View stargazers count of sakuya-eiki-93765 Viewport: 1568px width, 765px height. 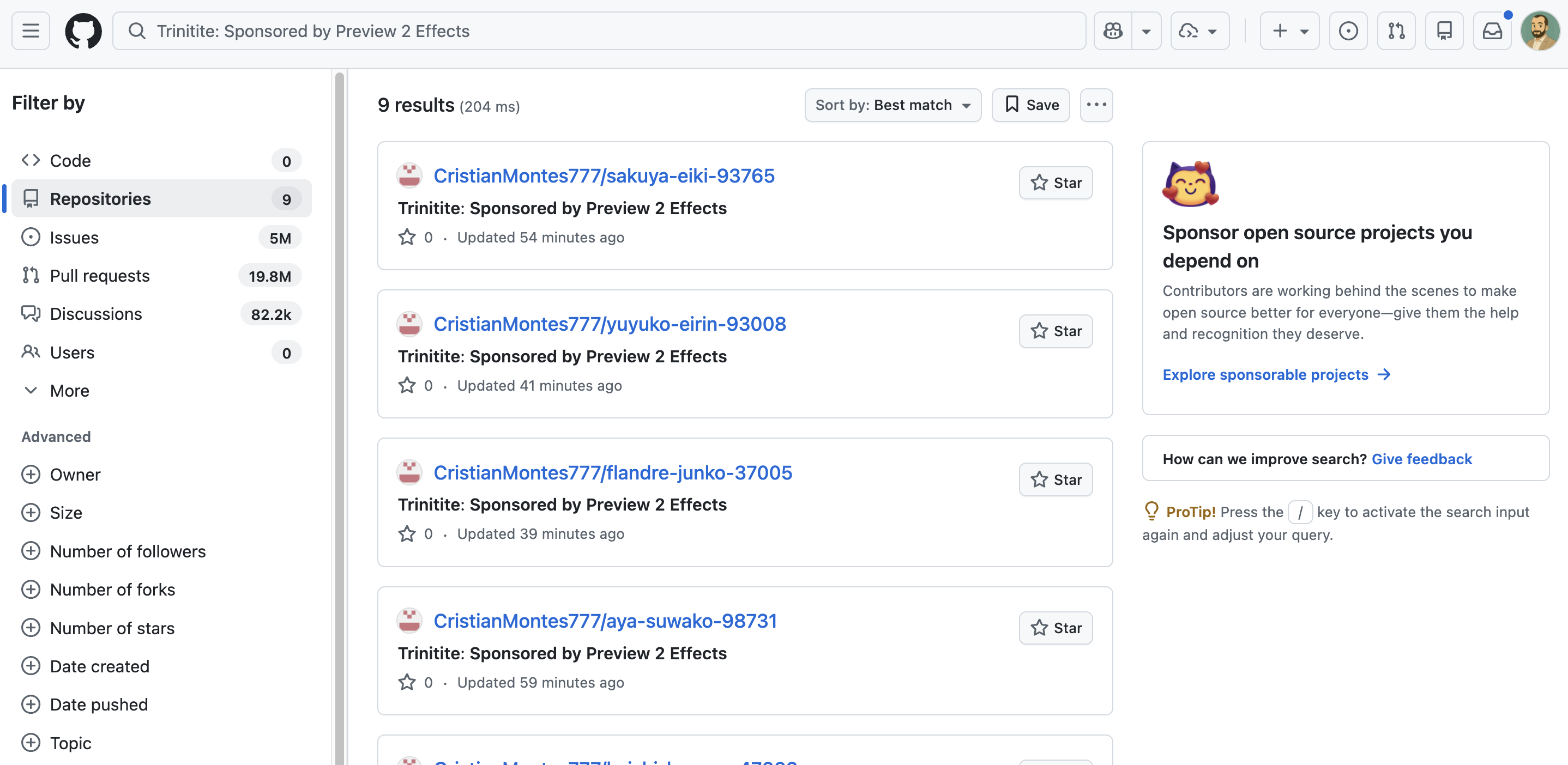click(x=416, y=237)
